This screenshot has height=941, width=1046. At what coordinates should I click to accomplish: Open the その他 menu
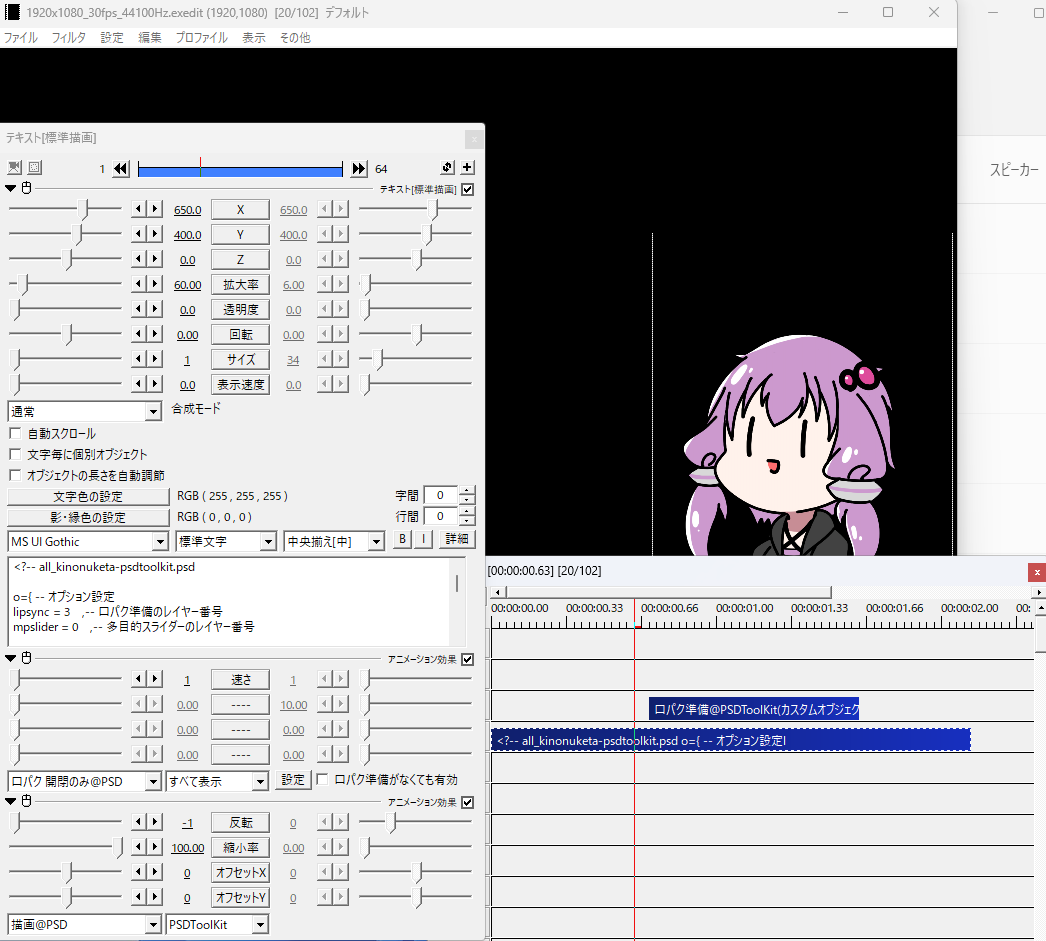point(295,37)
